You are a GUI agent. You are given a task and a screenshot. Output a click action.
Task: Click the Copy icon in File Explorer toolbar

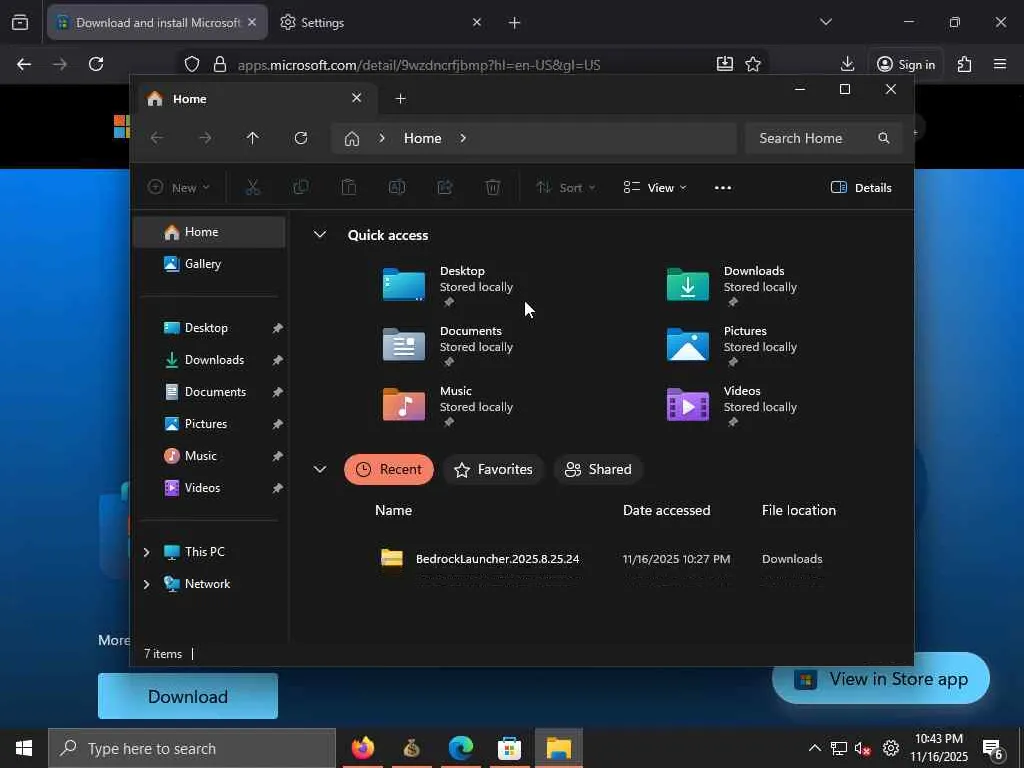301,187
